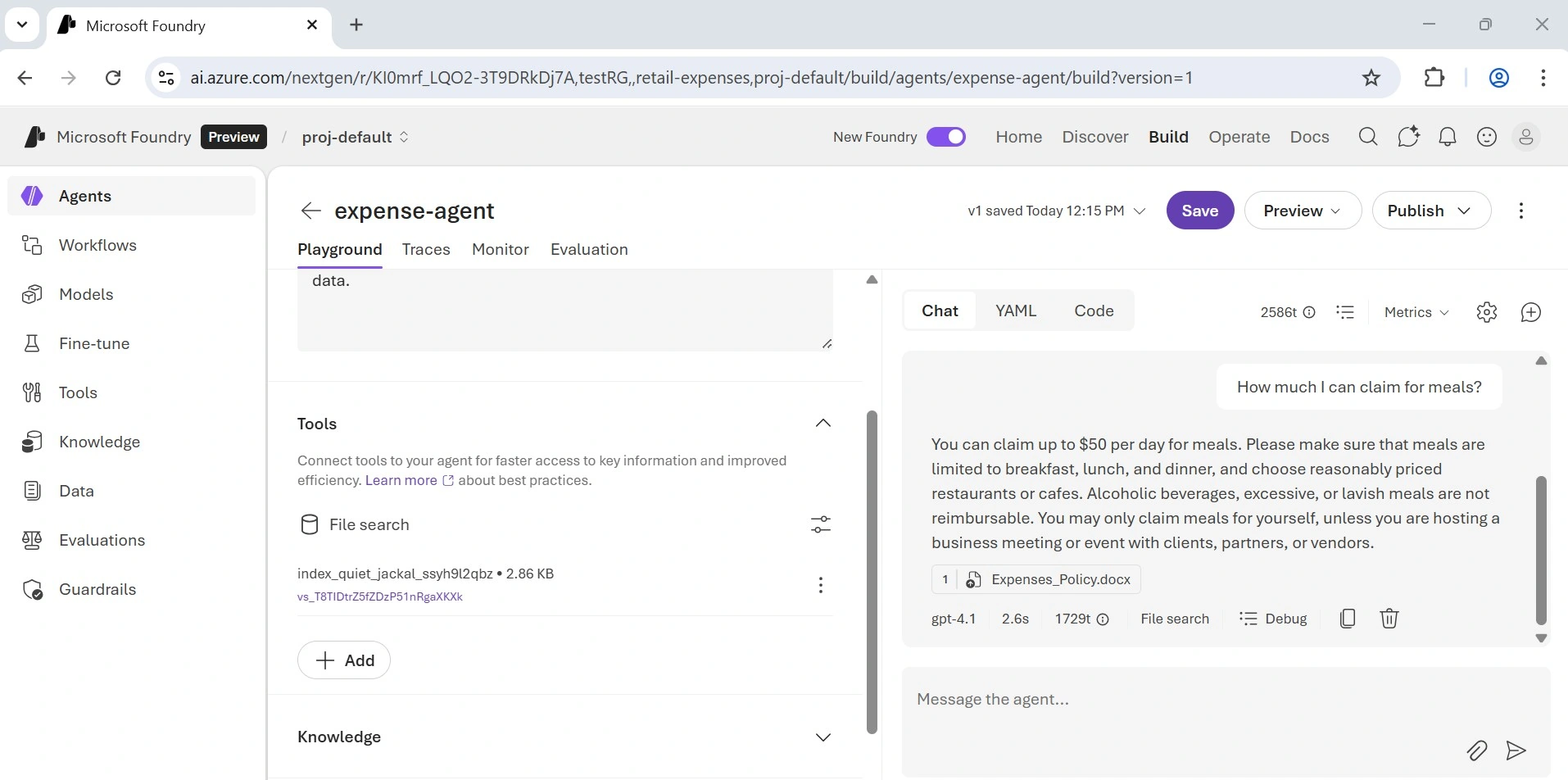Copy the agent response
The height and width of the screenshot is (780, 1568).
tap(1348, 619)
